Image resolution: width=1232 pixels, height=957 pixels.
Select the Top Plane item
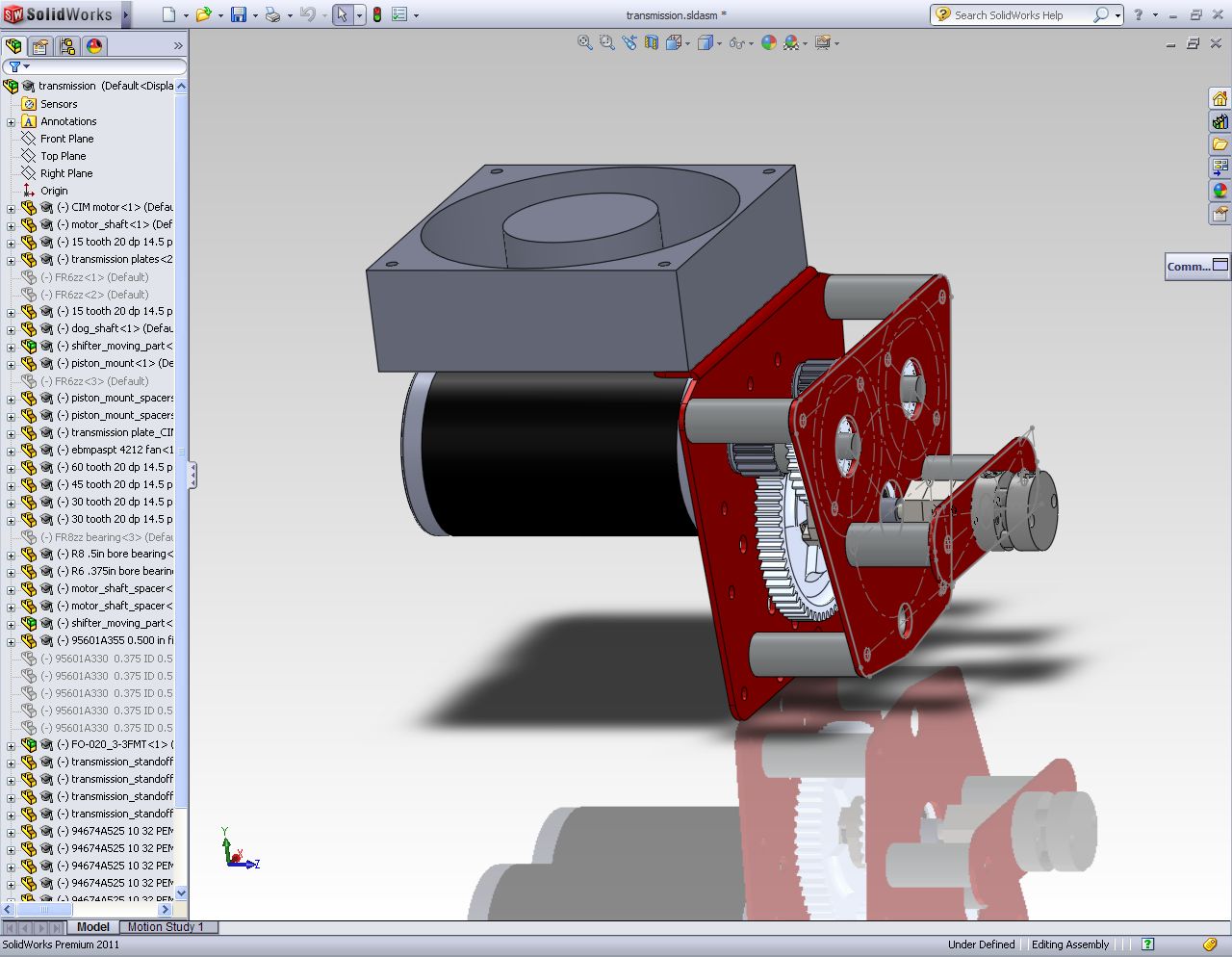coord(63,156)
